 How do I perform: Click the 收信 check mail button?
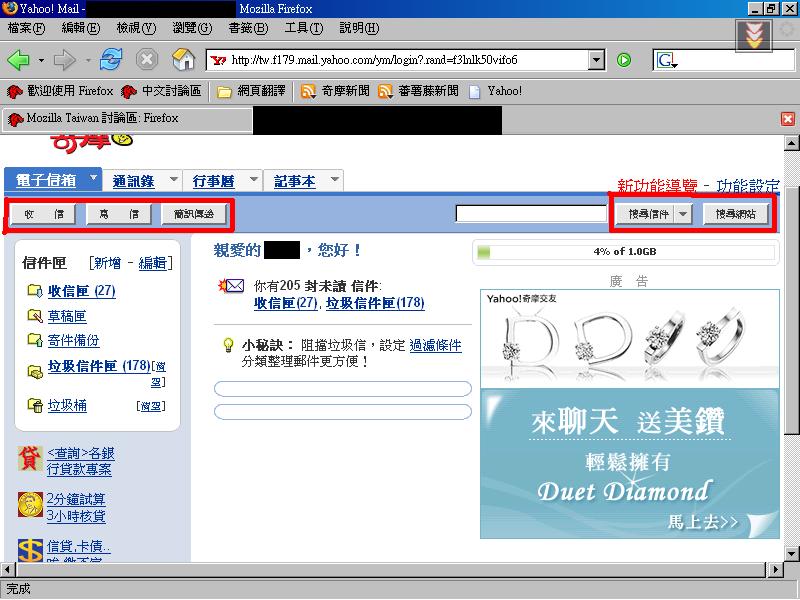point(43,214)
